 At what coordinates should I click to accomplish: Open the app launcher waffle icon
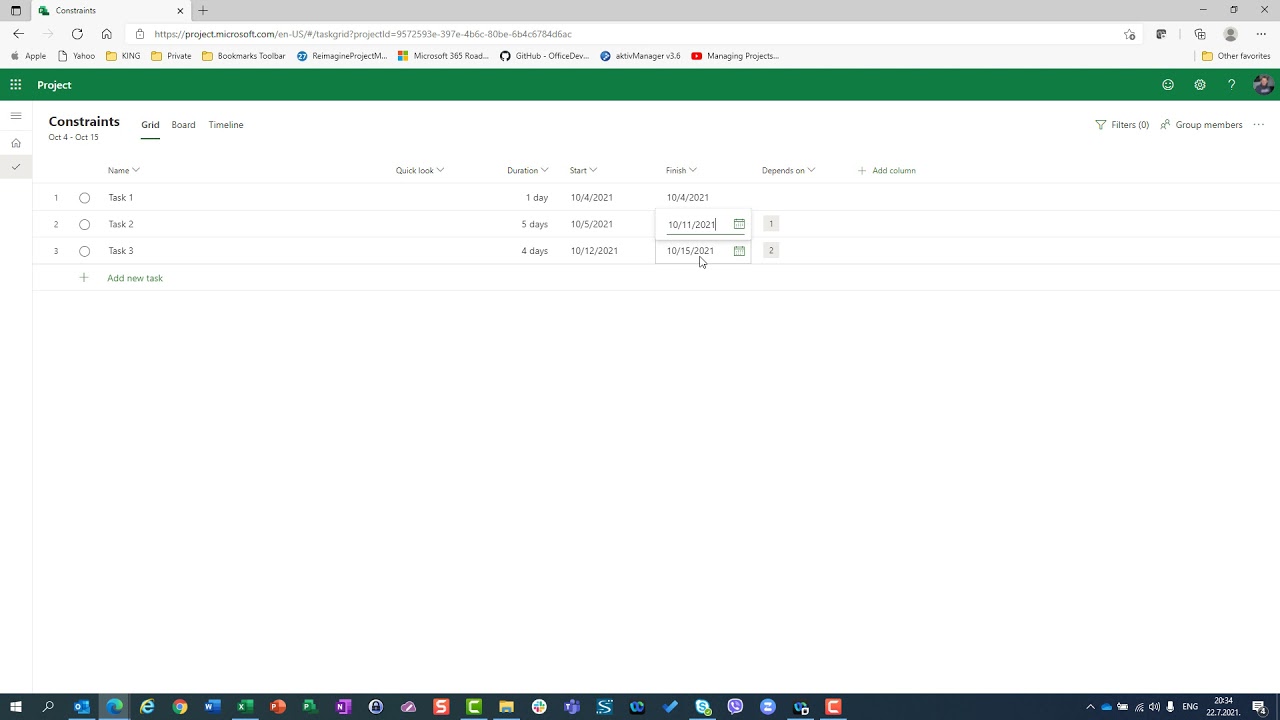pos(16,85)
